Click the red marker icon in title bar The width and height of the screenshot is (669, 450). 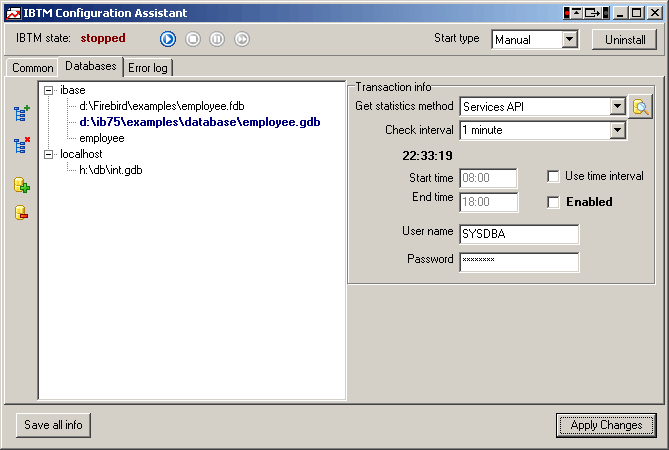point(567,13)
